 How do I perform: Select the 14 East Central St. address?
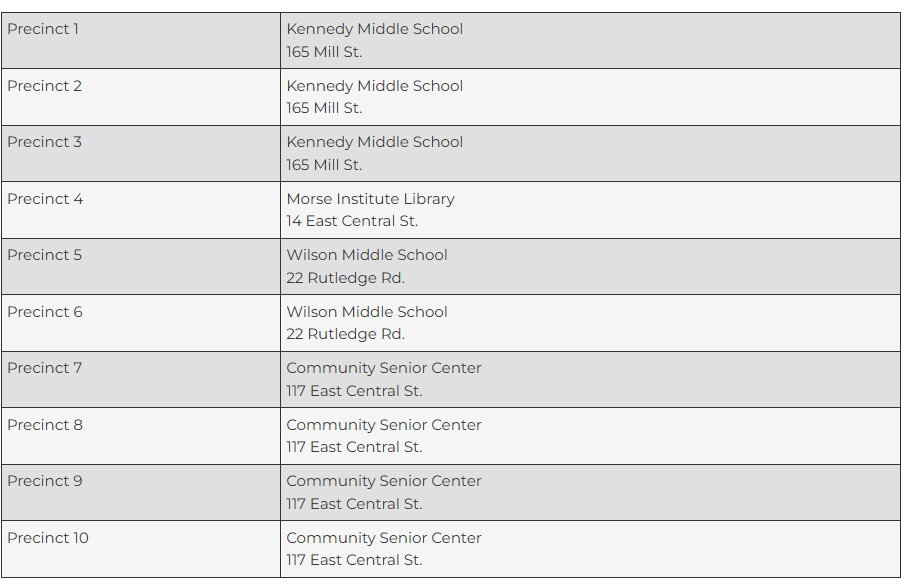click(352, 221)
